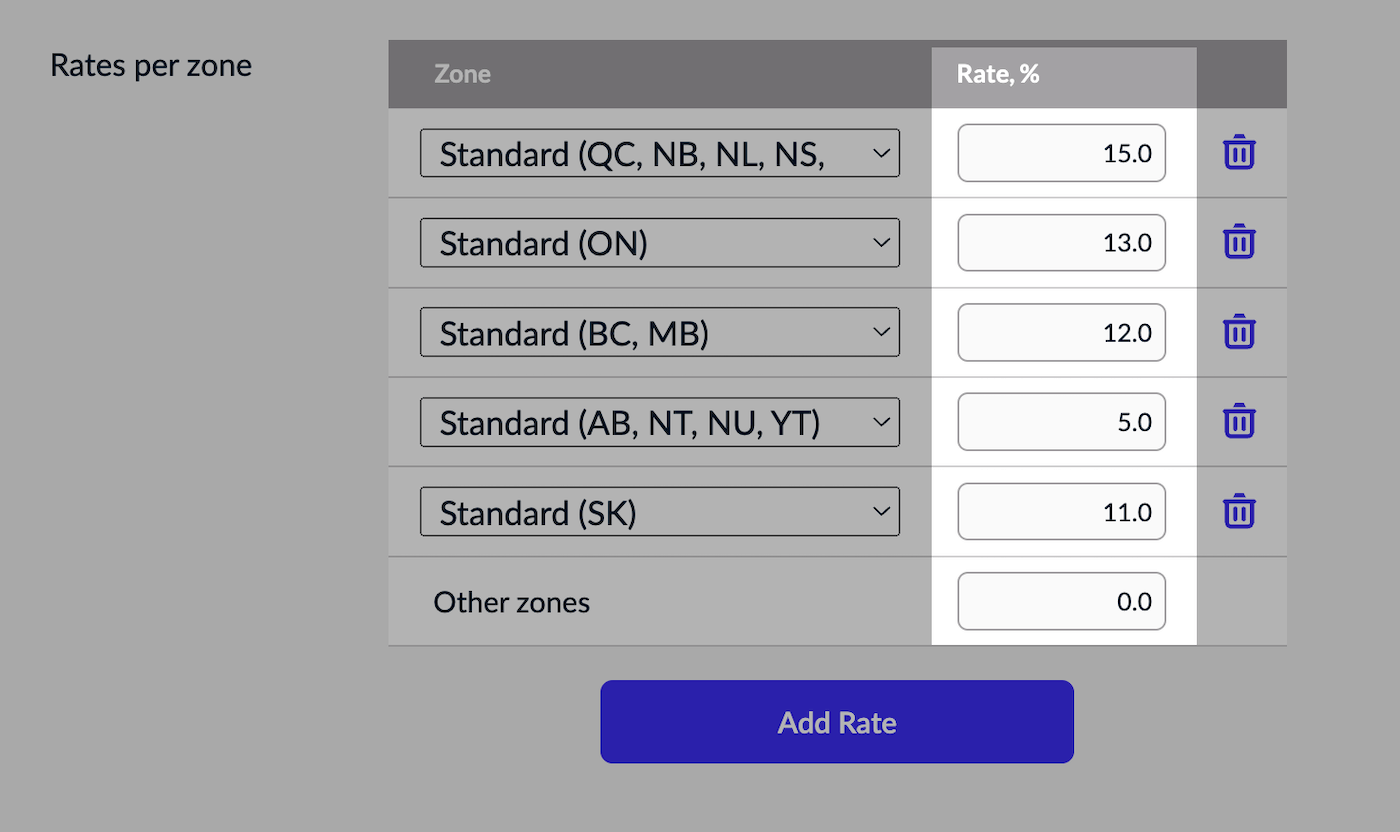
Task: Click the Rates per zone label
Action: [151, 66]
